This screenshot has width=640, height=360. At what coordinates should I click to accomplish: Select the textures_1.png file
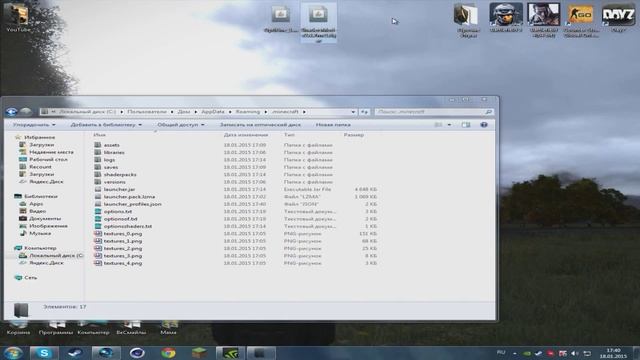[122, 241]
